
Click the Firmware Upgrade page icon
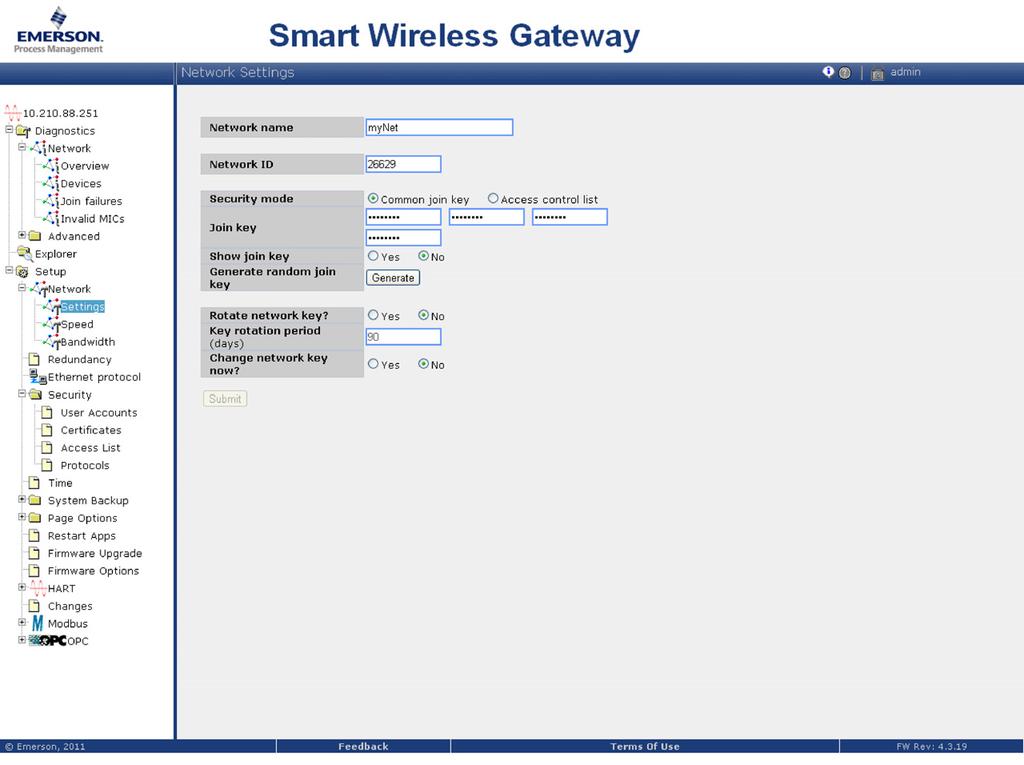click(x=35, y=553)
